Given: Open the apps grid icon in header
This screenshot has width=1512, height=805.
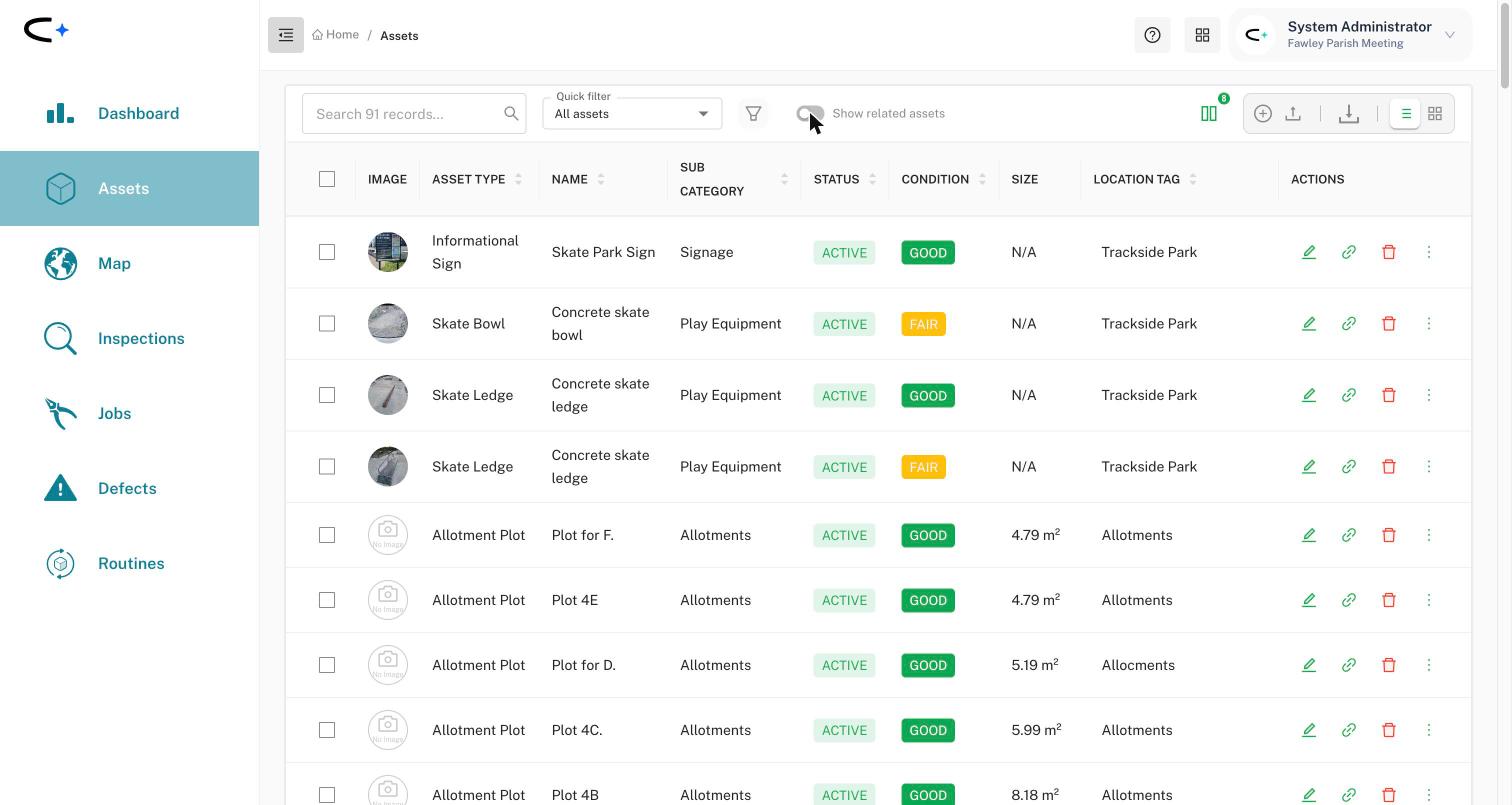Looking at the screenshot, I should point(1202,35).
